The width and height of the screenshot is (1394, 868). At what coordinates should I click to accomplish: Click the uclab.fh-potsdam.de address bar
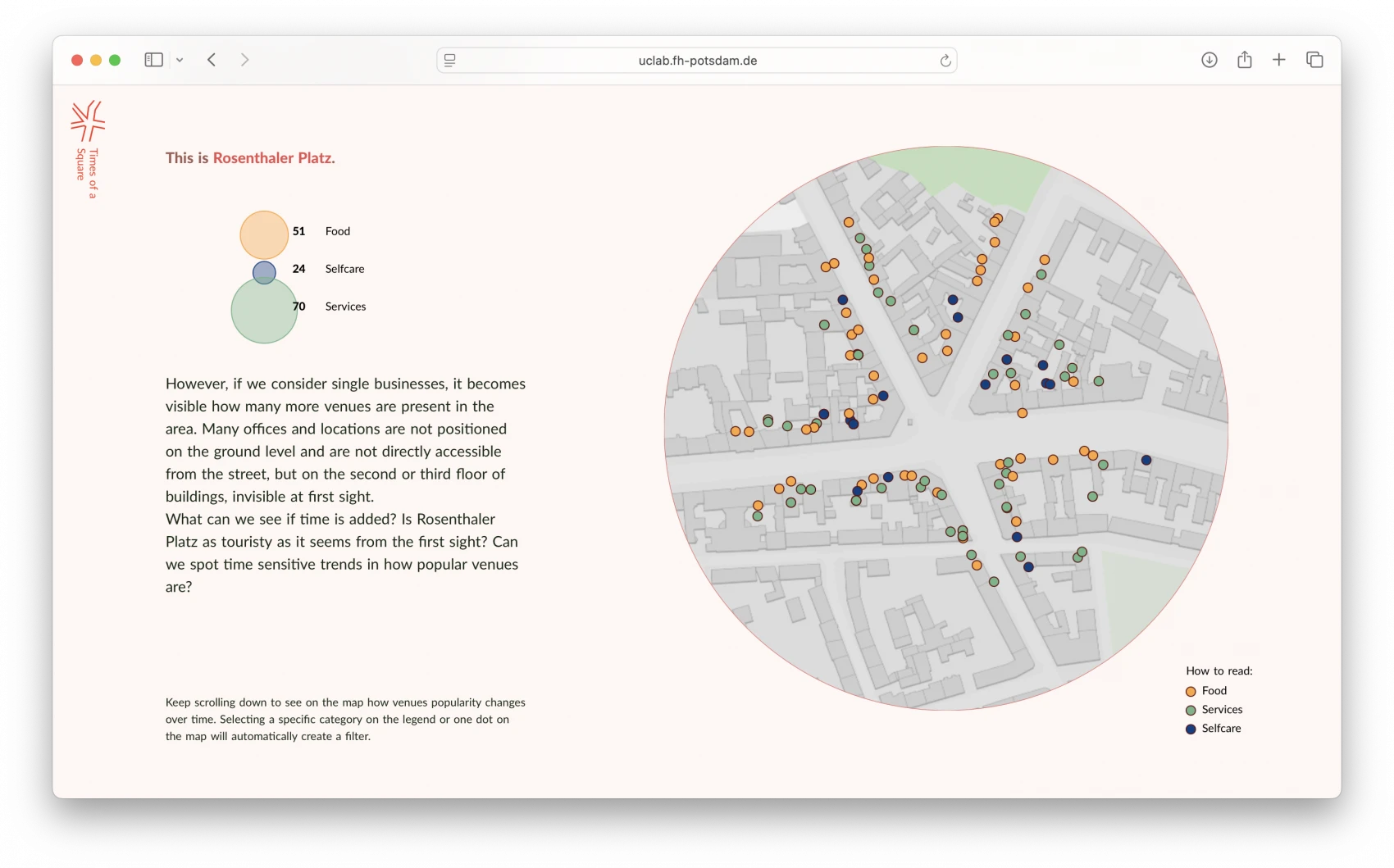tap(697, 61)
